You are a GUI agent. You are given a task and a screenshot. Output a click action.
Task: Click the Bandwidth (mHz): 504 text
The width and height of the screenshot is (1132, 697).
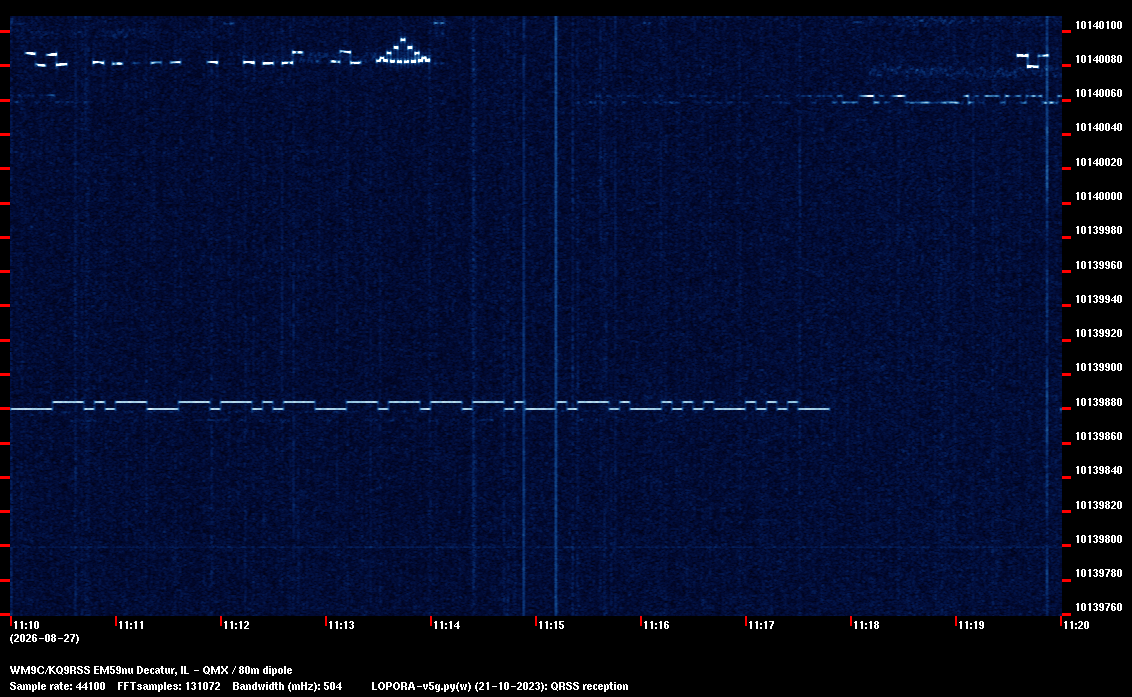(287, 686)
